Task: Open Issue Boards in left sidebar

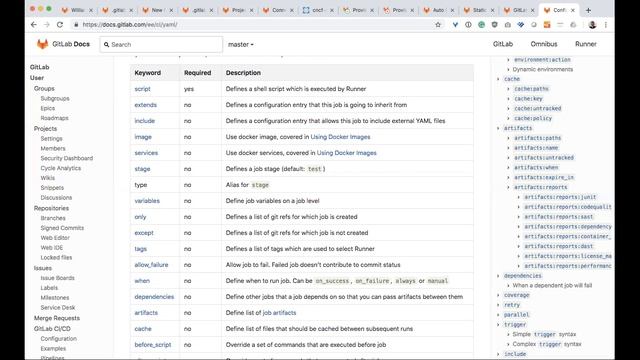Action: click(x=58, y=278)
